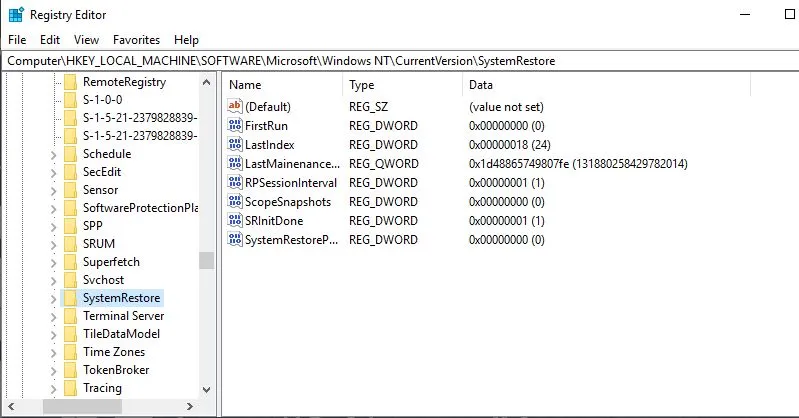799x418 pixels.
Task: Expand the Schedule key
Action: pyautogui.click(x=53, y=154)
